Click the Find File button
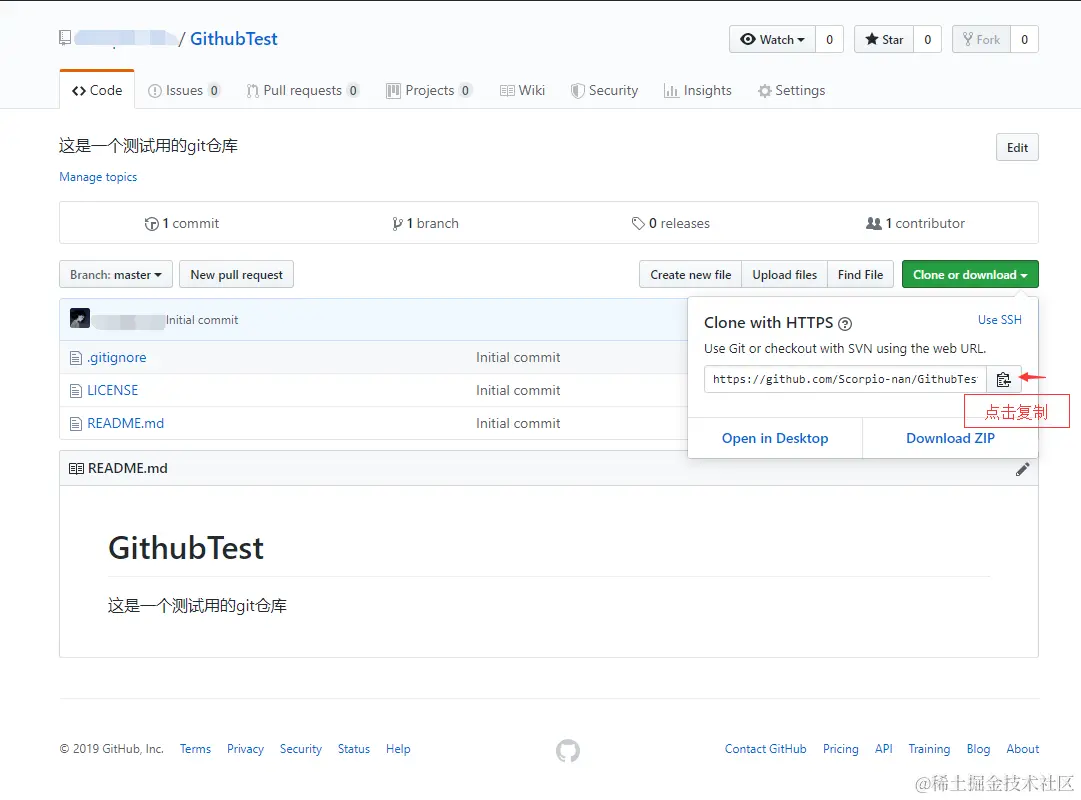 (860, 274)
